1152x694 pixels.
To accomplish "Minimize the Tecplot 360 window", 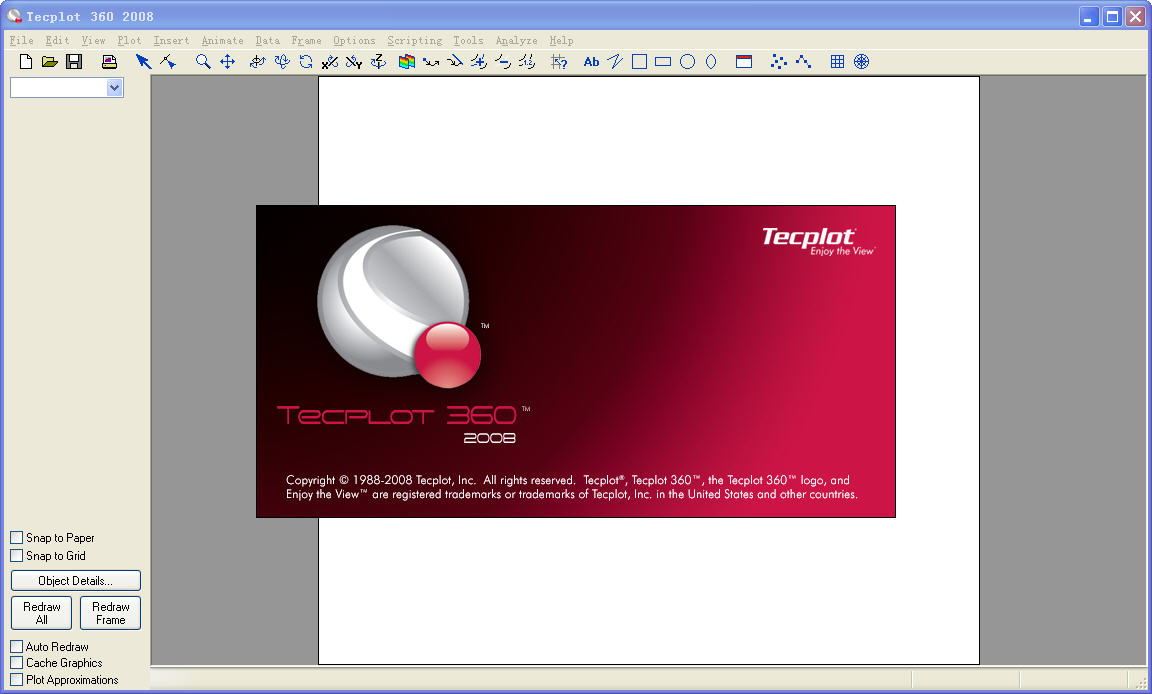I will (1089, 16).
